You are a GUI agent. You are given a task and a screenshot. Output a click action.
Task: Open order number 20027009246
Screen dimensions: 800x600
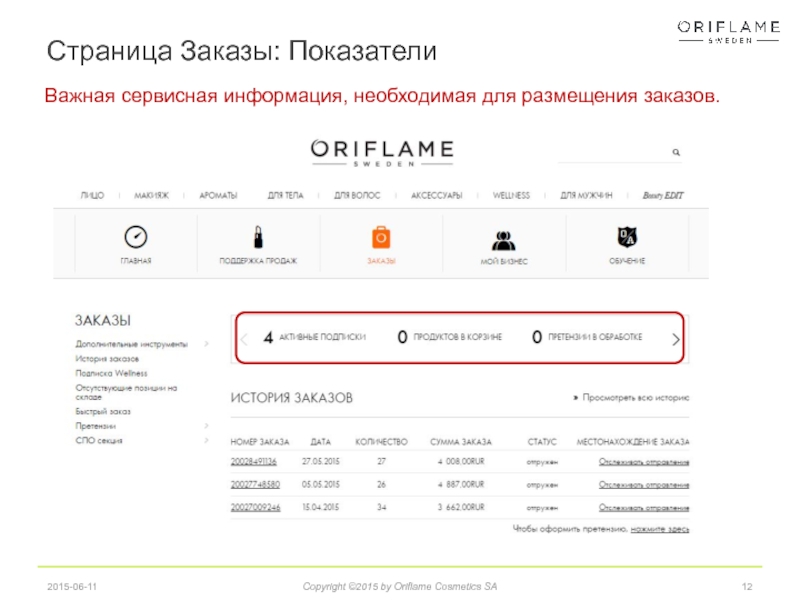pyautogui.click(x=256, y=507)
